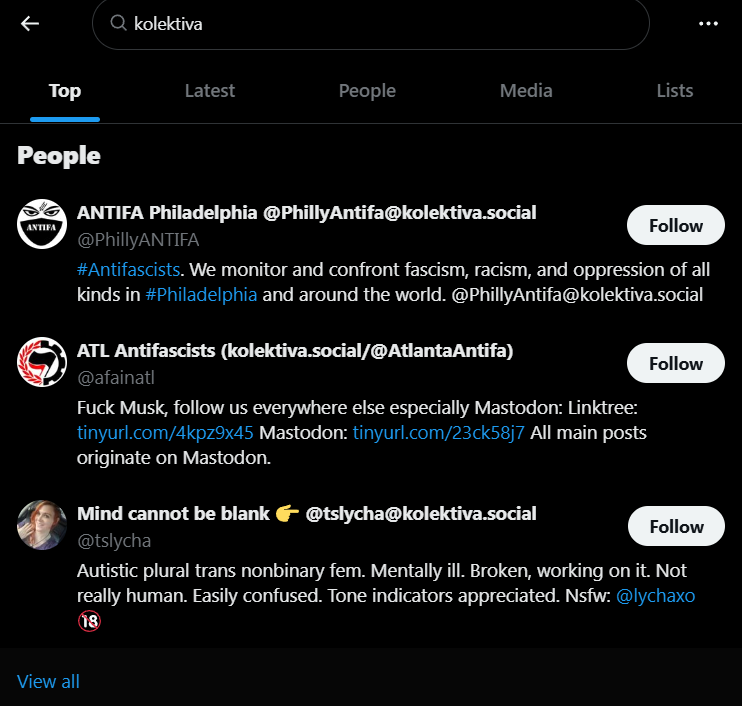Switch to the People tab

367,91
